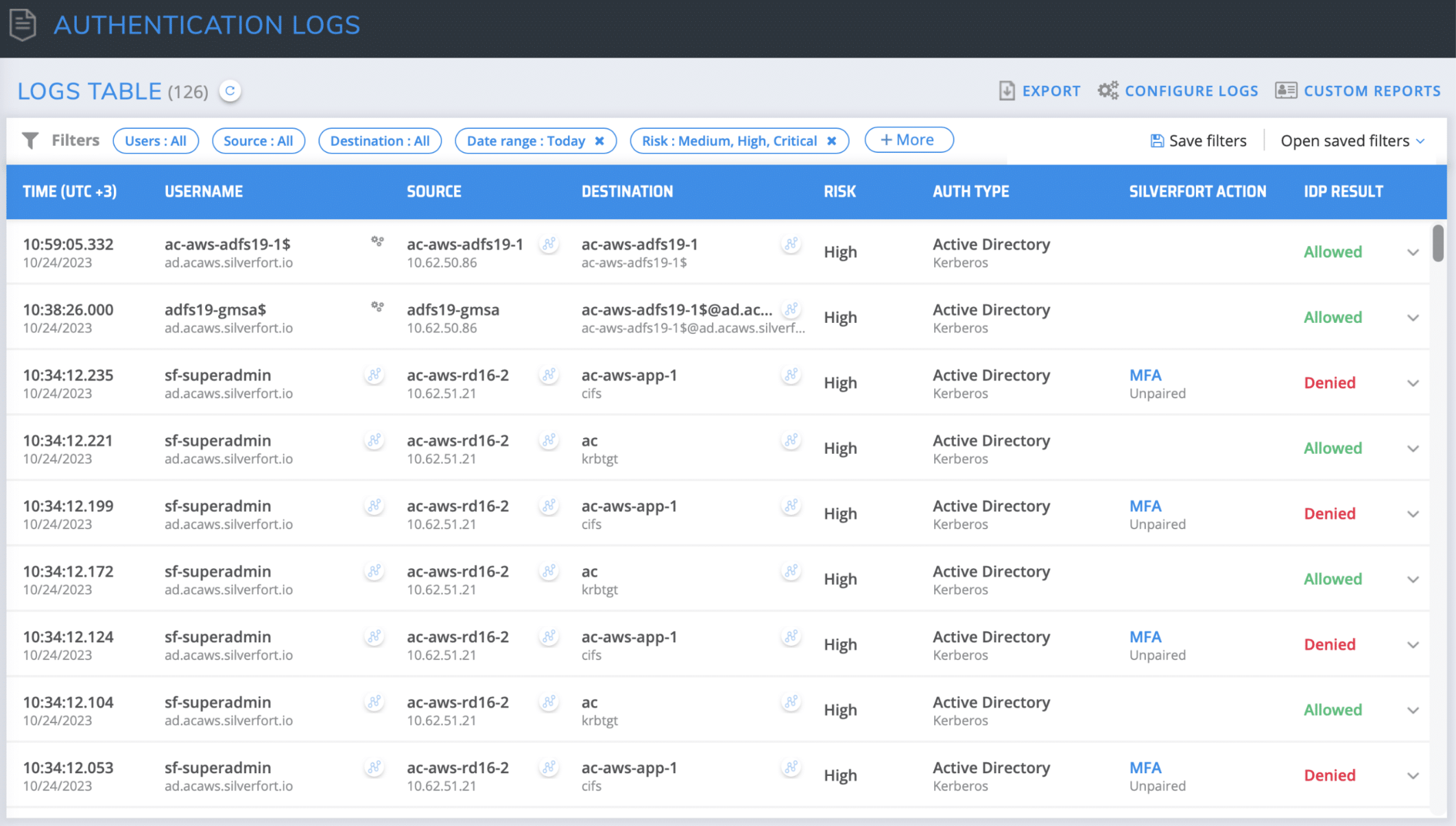1456x826 pixels.
Task: Click the refresh/reload circle icon
Action: [230, 91]
